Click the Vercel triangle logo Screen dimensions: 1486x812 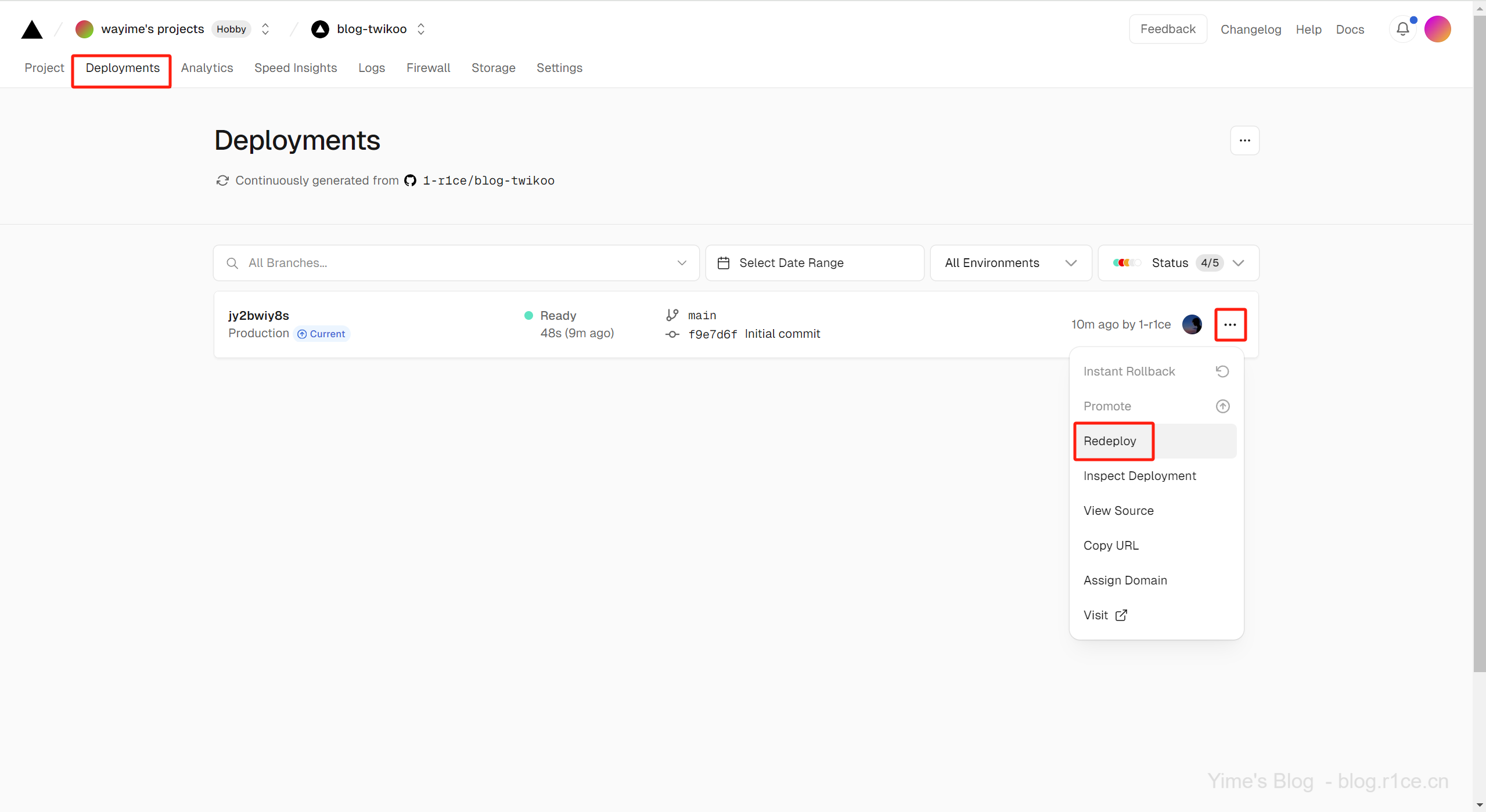coord(32,30)
